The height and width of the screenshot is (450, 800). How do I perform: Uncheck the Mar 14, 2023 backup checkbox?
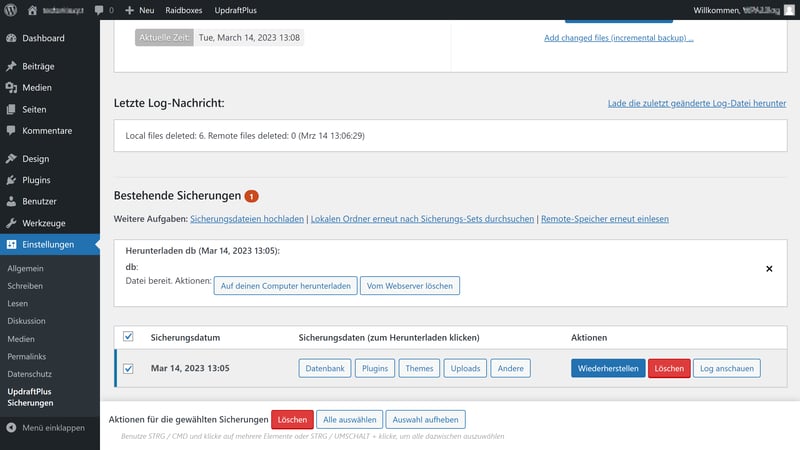(x=127, y=368)
